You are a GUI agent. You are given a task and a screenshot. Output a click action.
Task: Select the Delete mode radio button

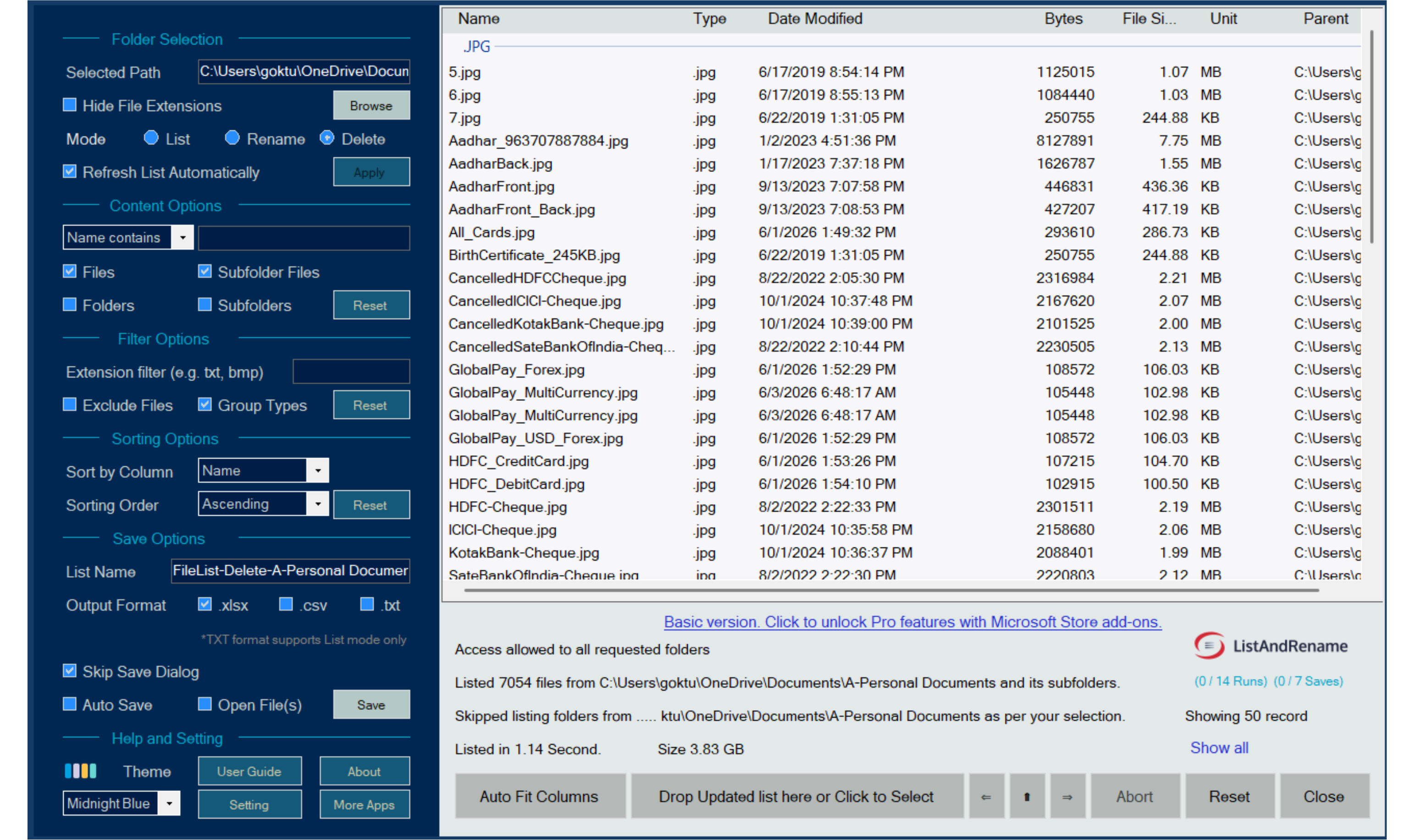point(326,138)
